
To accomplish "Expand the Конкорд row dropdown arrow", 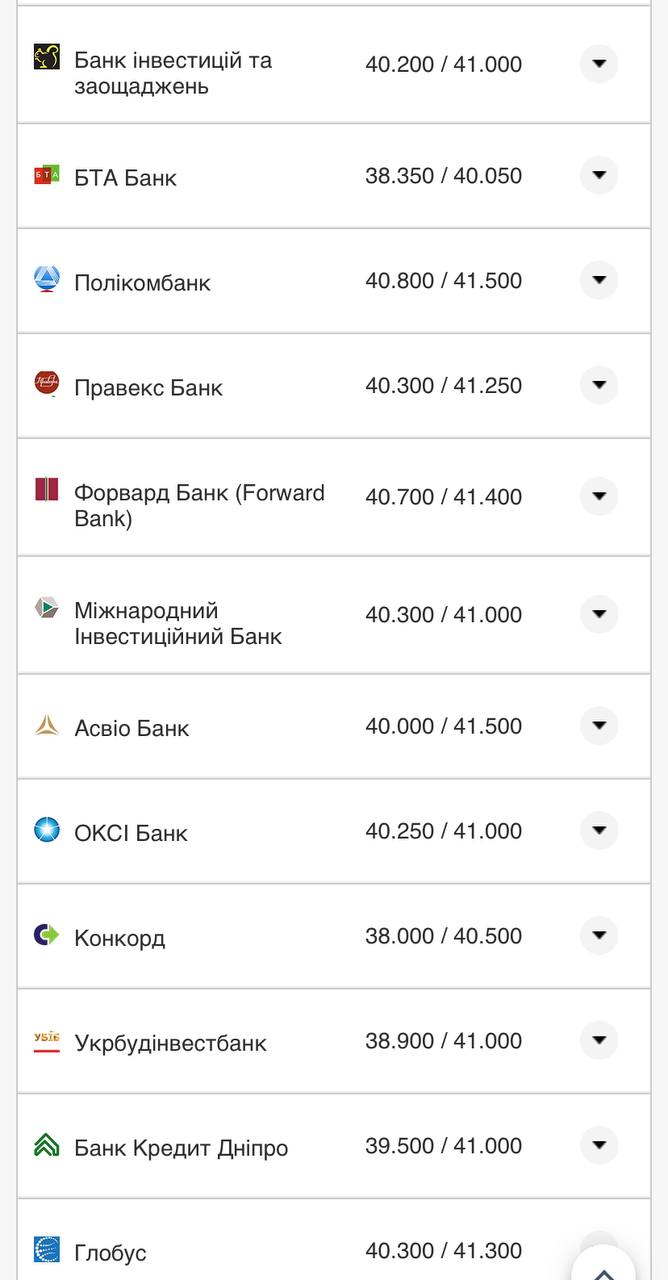I will (x=598, y=936).
